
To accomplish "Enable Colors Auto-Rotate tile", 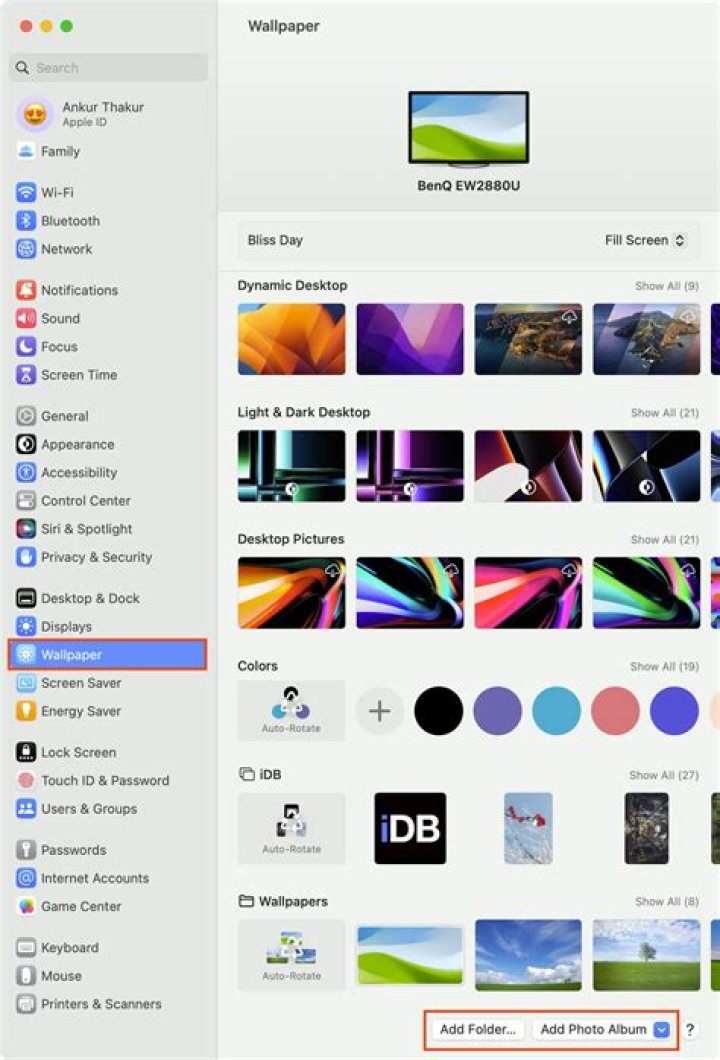I will click(291, 710).
